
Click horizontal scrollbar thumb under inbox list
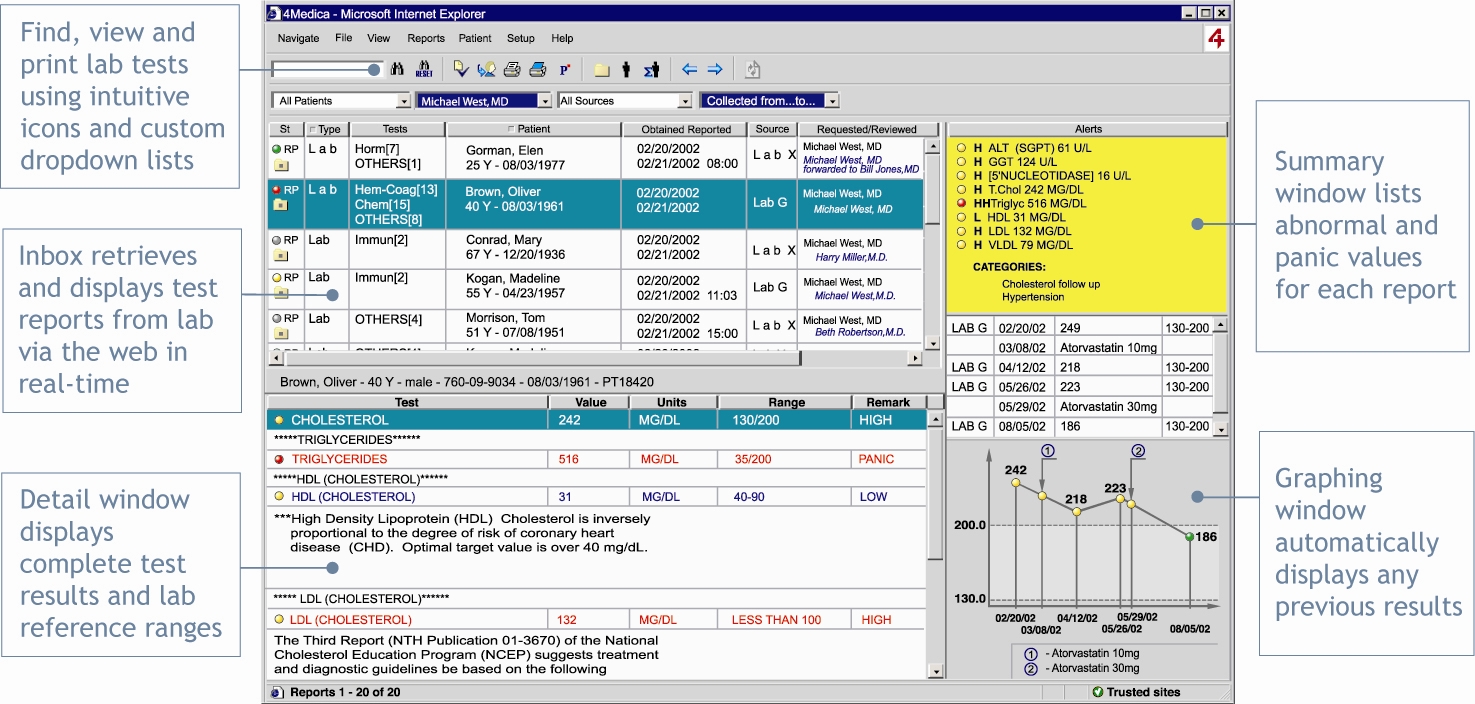[543, 357]
